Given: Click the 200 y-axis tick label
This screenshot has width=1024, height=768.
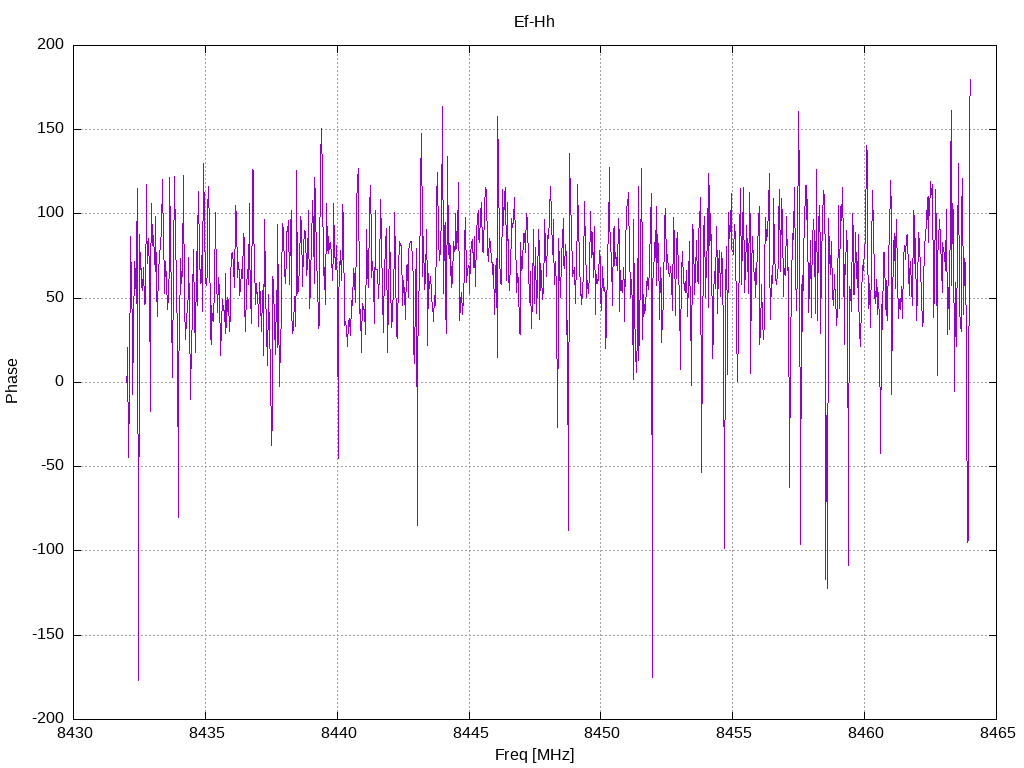Looking at the screenshot, I should tap(51, 44).
